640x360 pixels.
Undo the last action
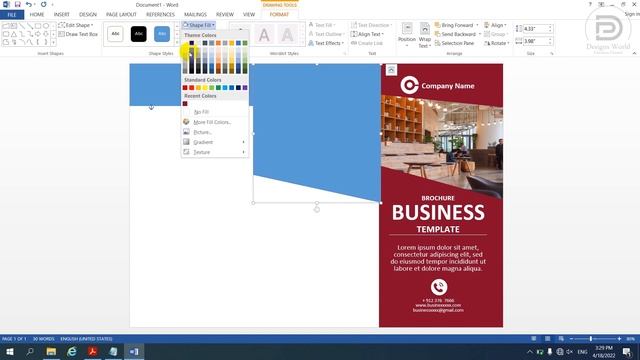tap(28, 4)
